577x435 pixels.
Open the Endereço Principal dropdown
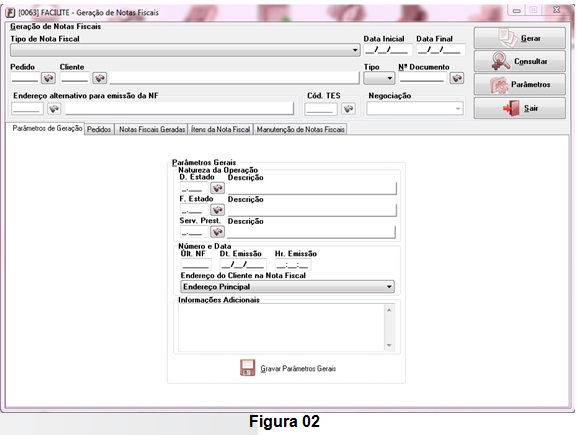click(x=287, y=287)
